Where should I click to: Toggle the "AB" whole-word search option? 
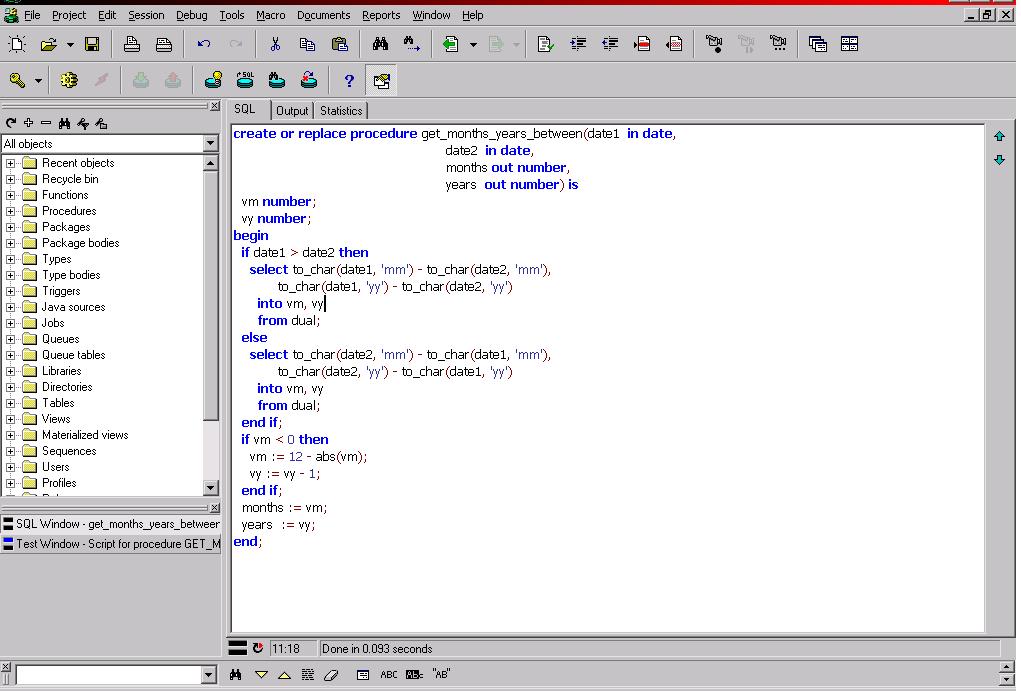[x=441, y=675]
